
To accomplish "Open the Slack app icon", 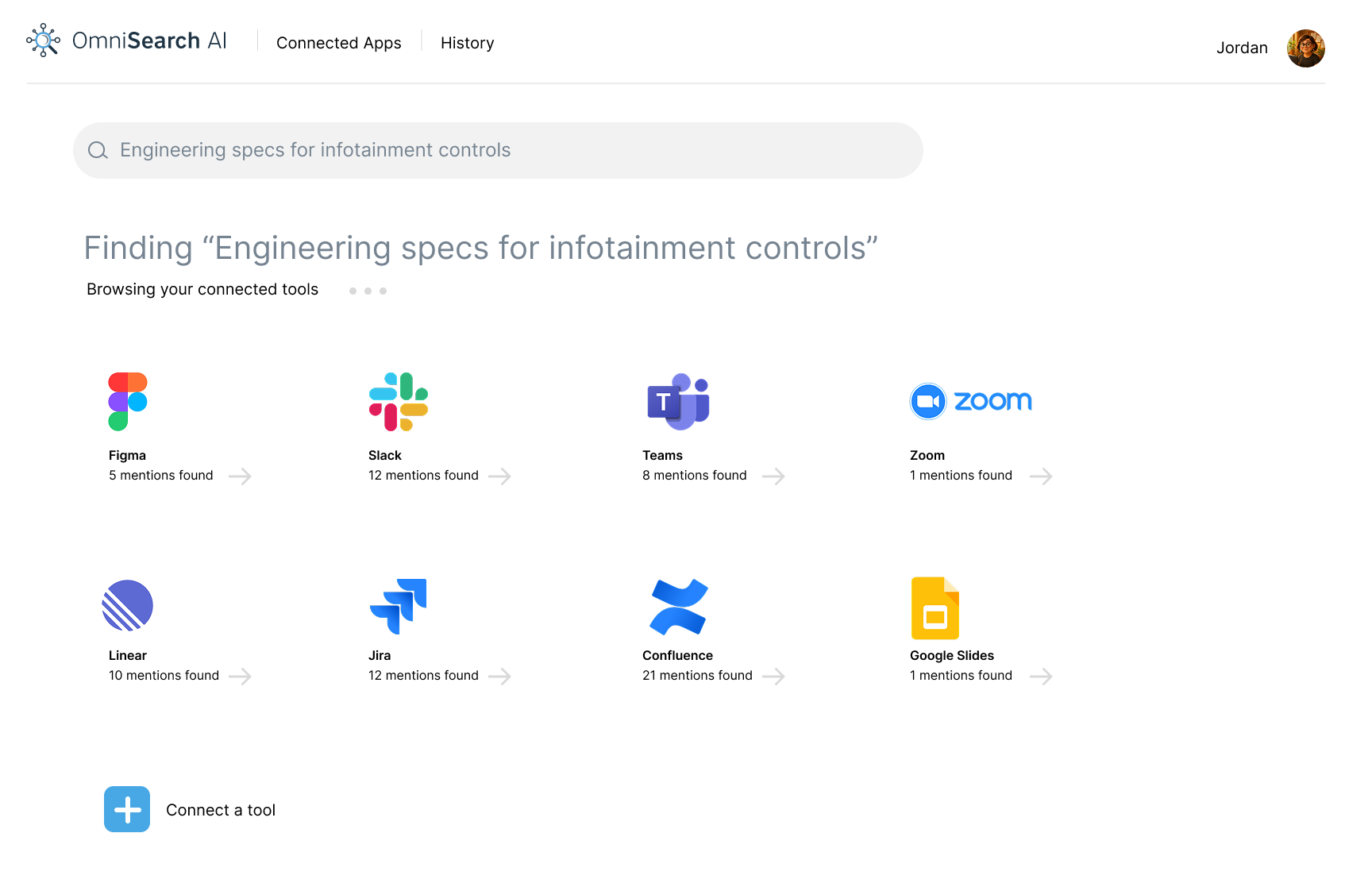I will [x=399, y=402].
